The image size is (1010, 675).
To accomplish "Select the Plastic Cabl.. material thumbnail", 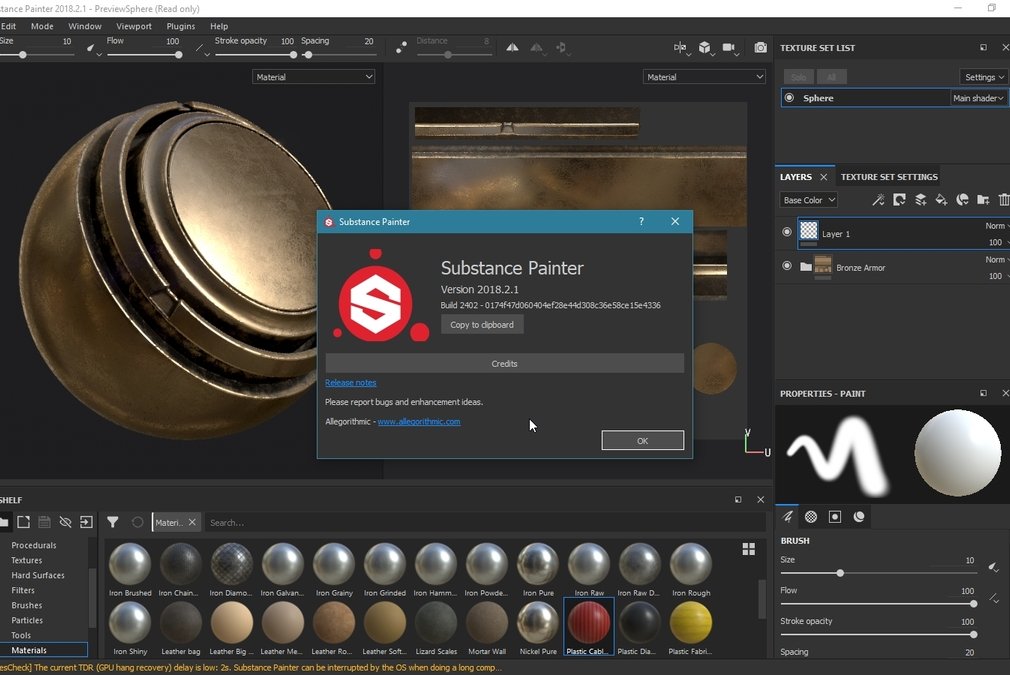I will (588, 627).
